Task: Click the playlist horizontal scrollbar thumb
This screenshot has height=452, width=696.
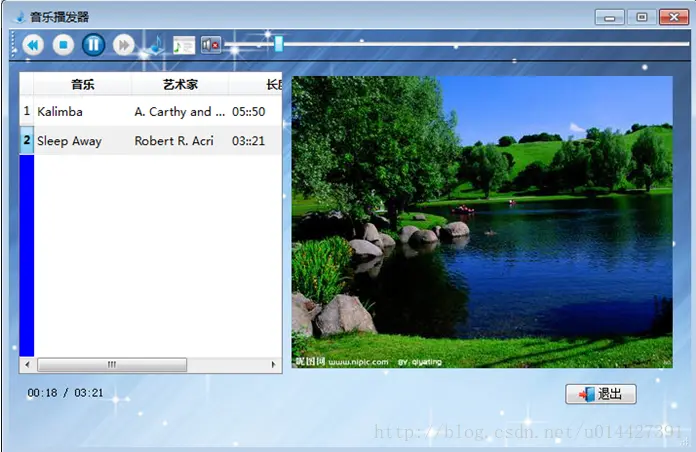Action: [x=112, y=365]
